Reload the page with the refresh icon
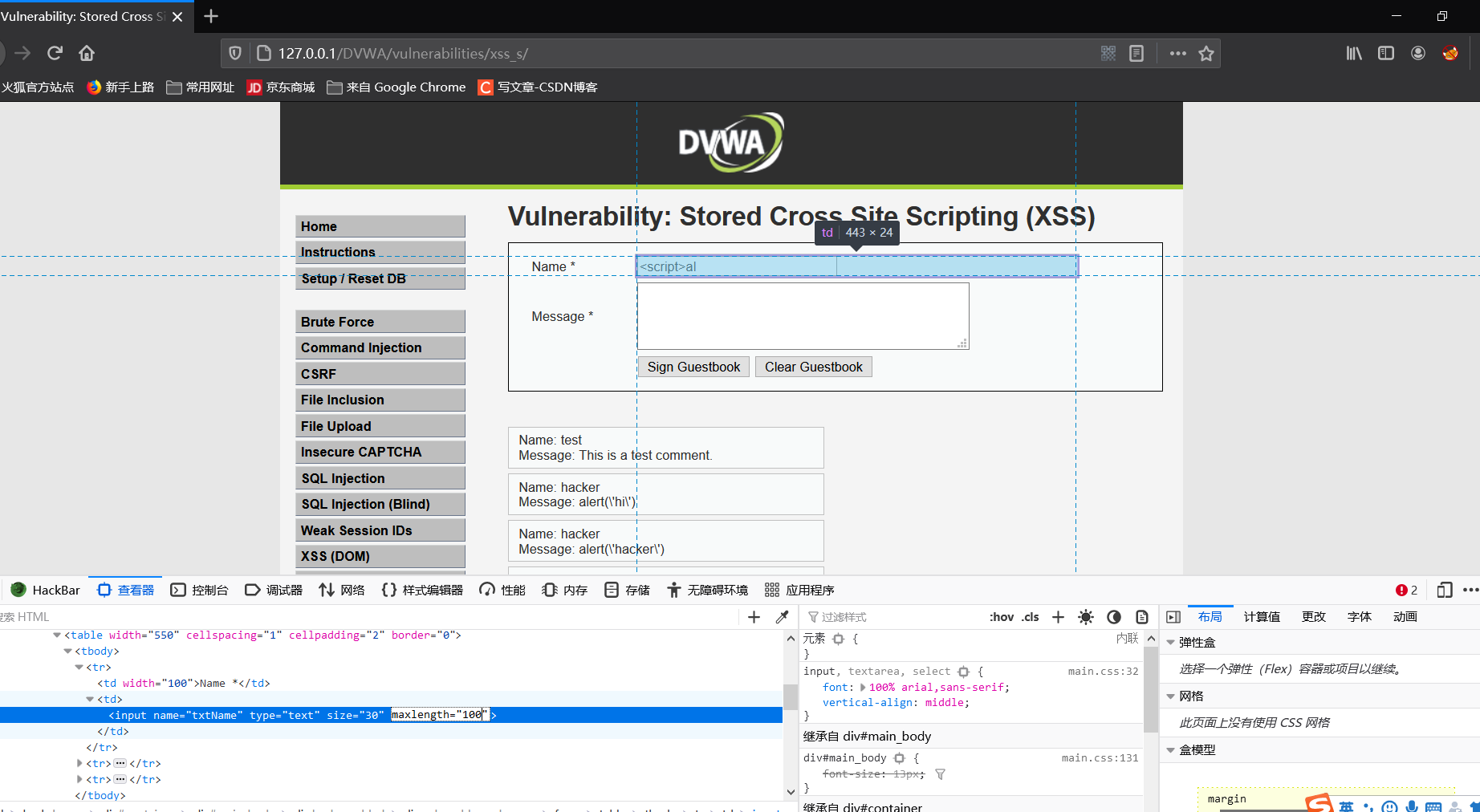The width and height of the screenshot is (1480, 812). click(x=55, y=53)
